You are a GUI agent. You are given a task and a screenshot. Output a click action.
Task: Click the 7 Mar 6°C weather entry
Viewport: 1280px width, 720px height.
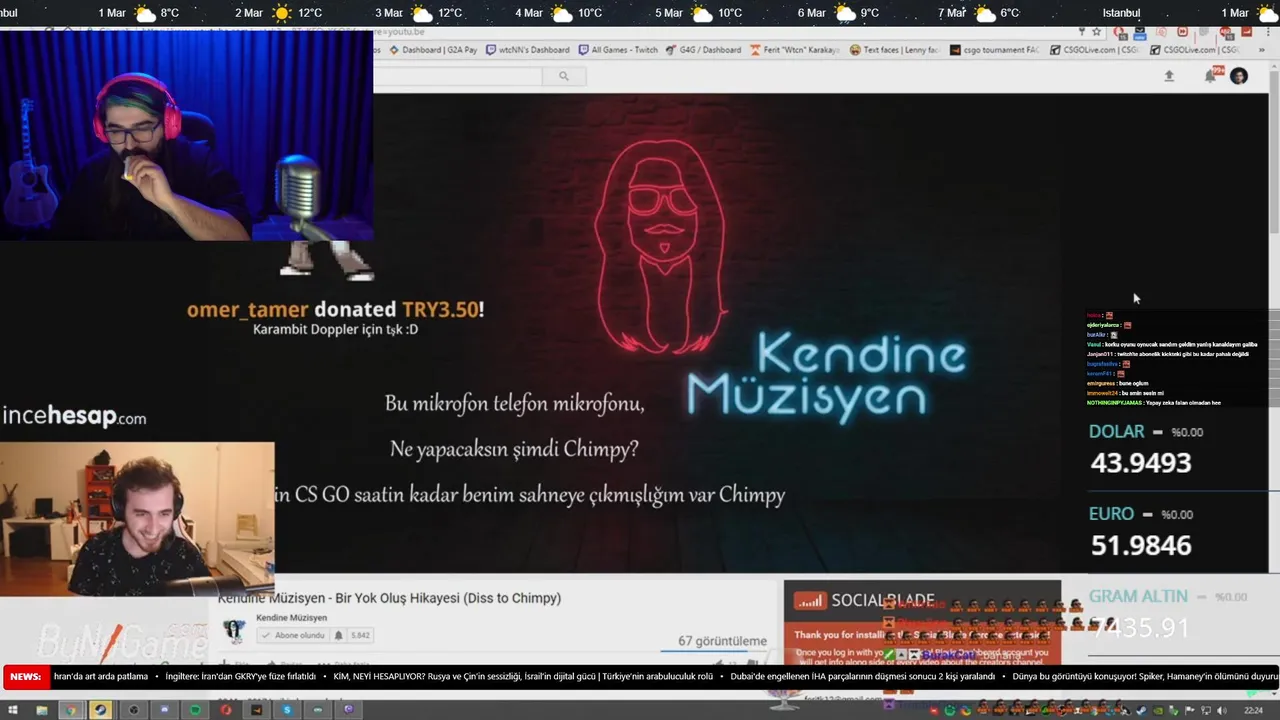pyautogui.click(x=979, y=13)
